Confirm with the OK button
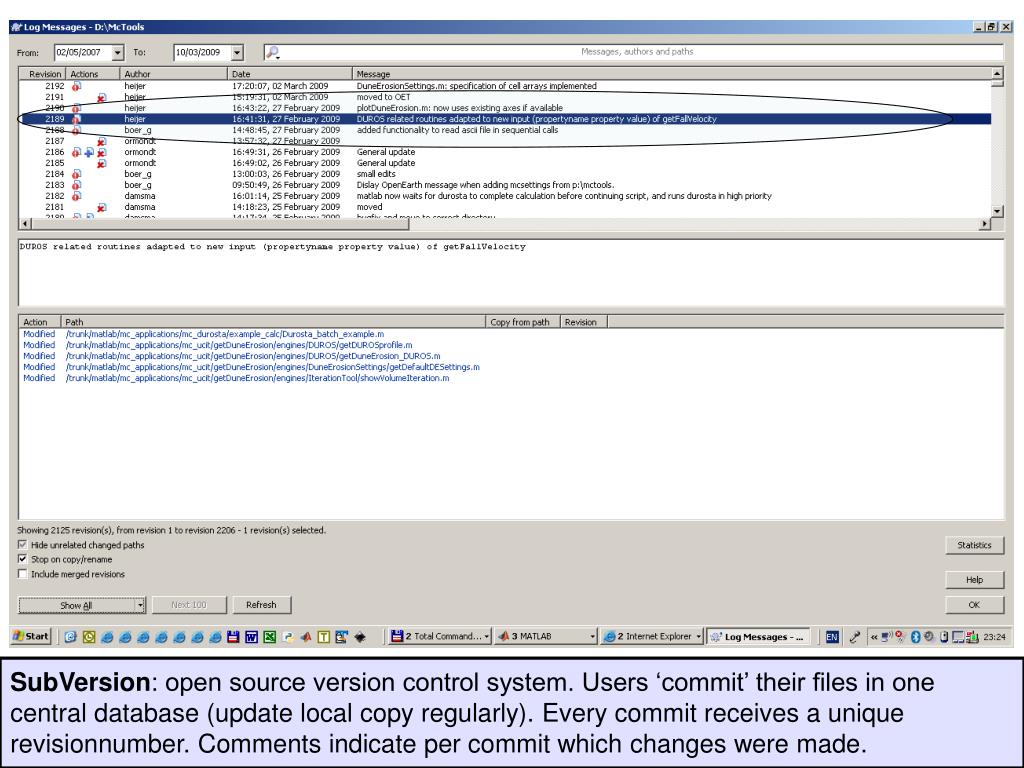The width and height of the screenshot is (1024, 768). pyautogui.click(x=974, y=605)
